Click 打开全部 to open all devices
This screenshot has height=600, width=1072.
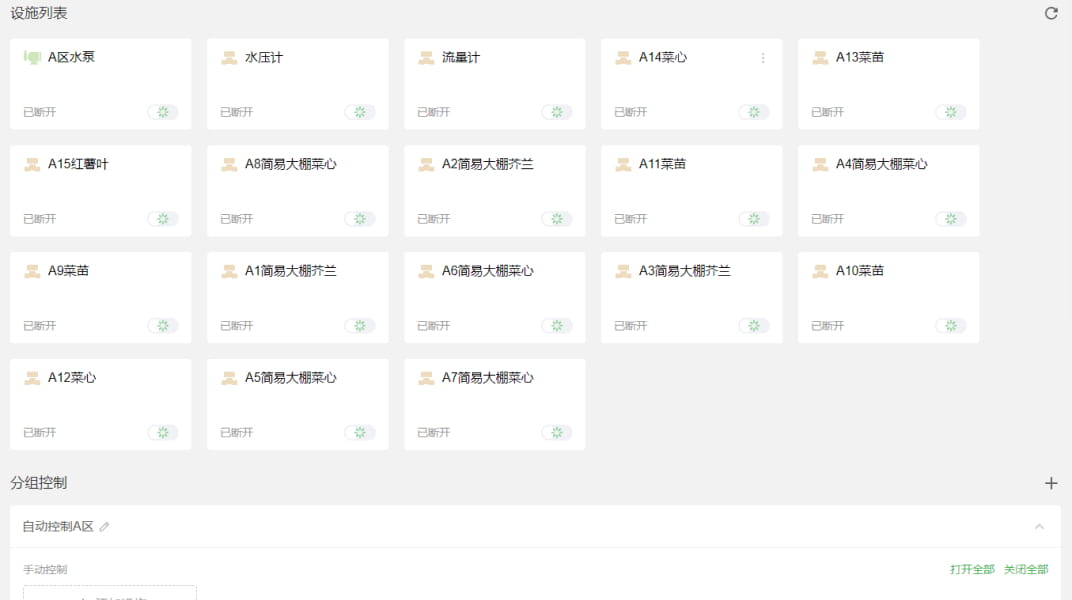point(972,570)
